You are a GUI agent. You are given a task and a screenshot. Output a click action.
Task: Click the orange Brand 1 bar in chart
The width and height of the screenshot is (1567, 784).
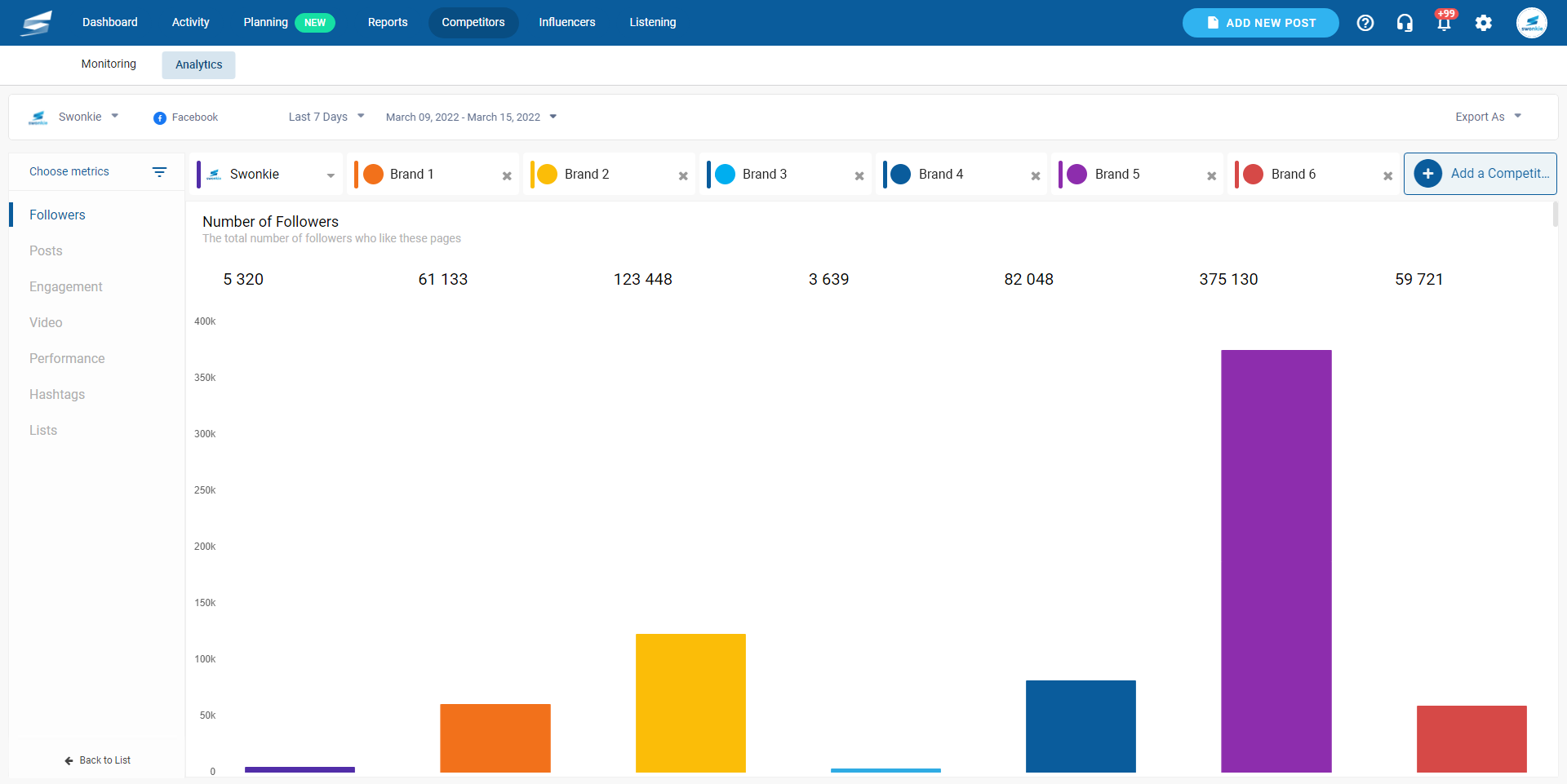pyautogui.click(x=495, y=738)
